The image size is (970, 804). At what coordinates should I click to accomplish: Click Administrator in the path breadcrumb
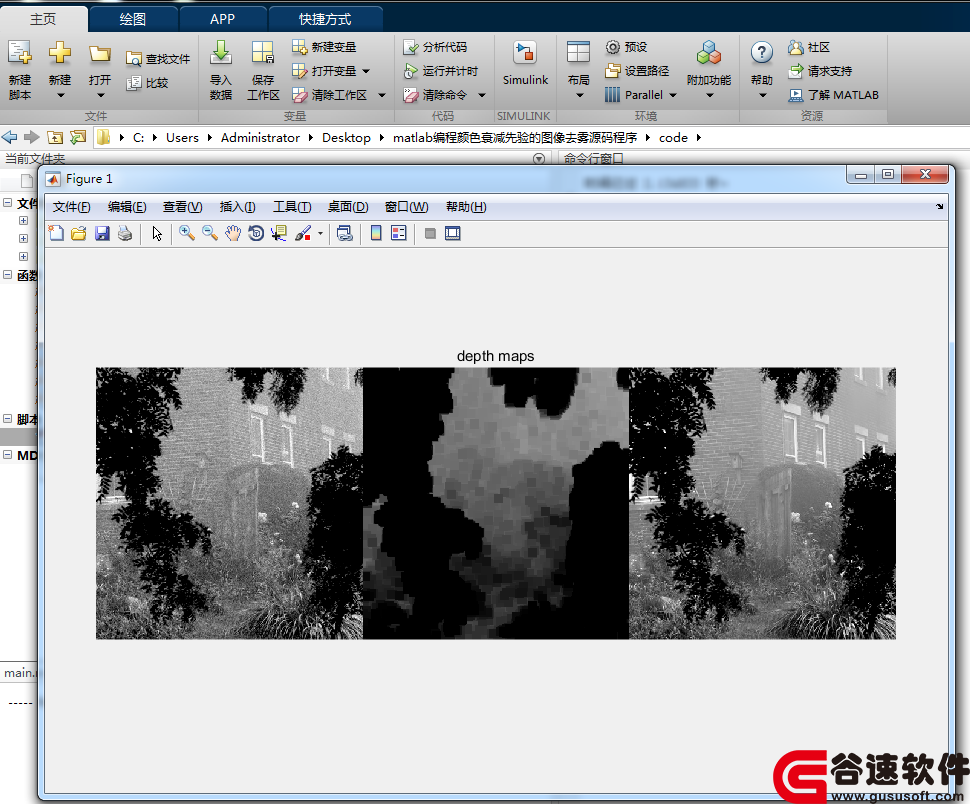click(260, 137)
